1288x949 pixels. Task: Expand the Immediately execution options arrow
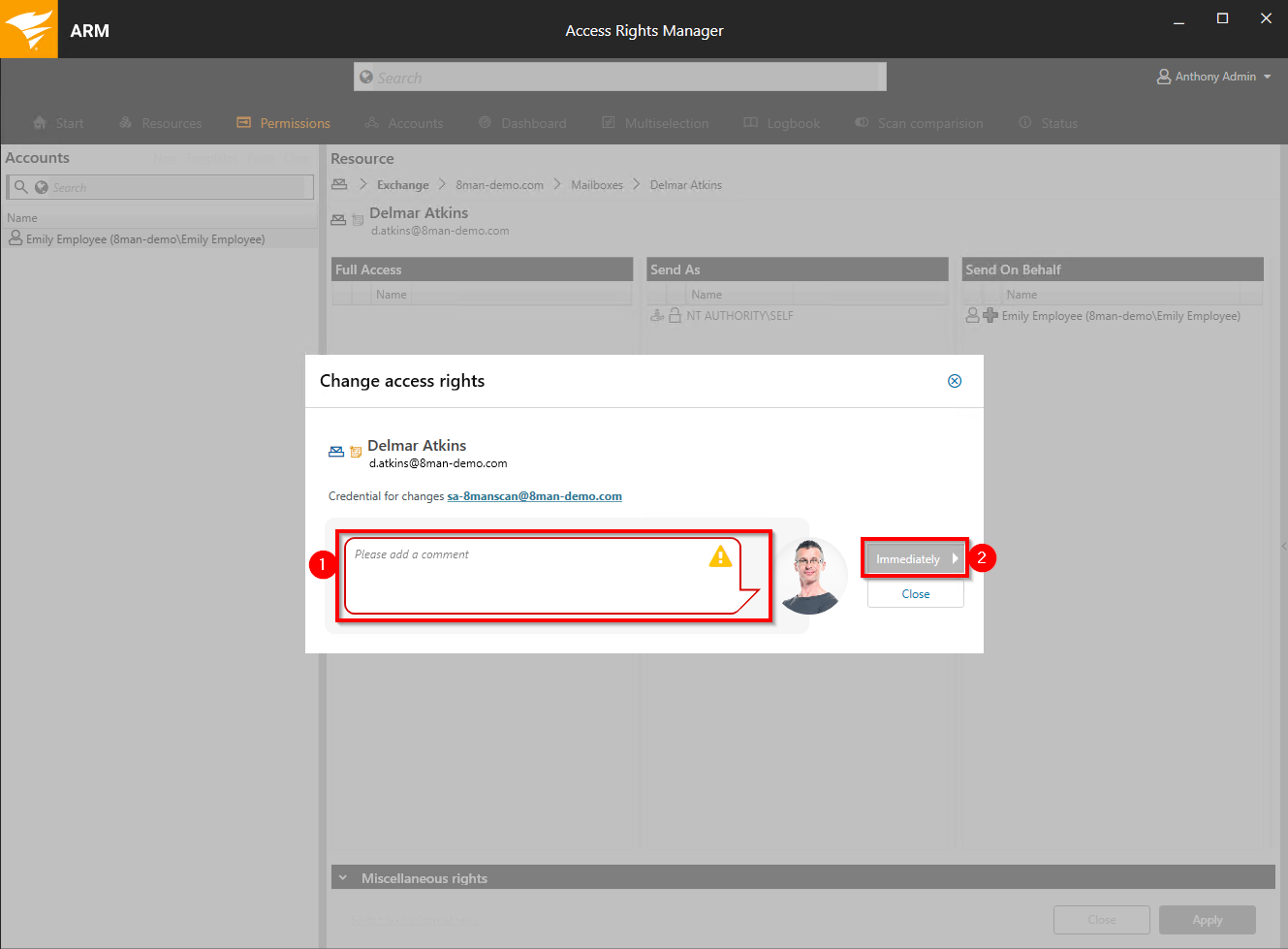pos(955,558)
